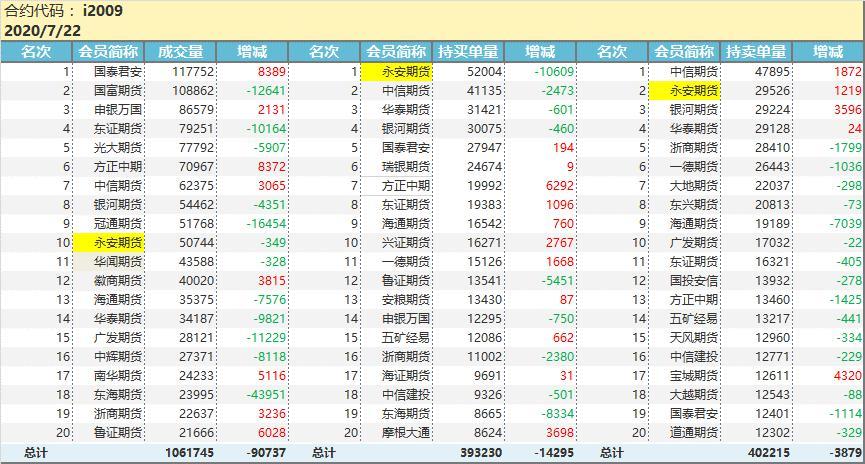The image size is (865, 464).
Task: Select the short position value 28410
Action: point(772,148)
